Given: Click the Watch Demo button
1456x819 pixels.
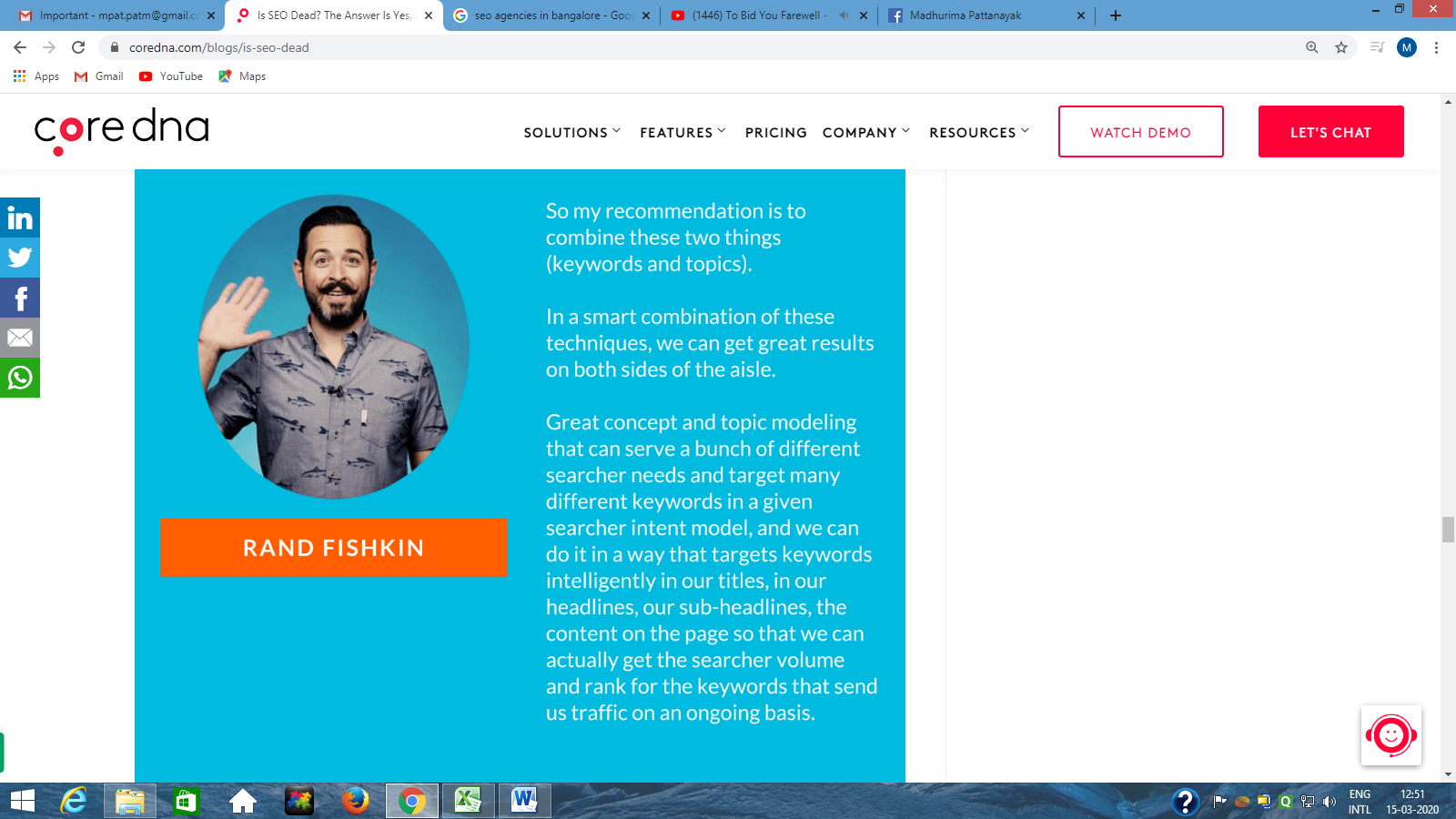Looking at the screenshot, I should (x=1141, y=132).
